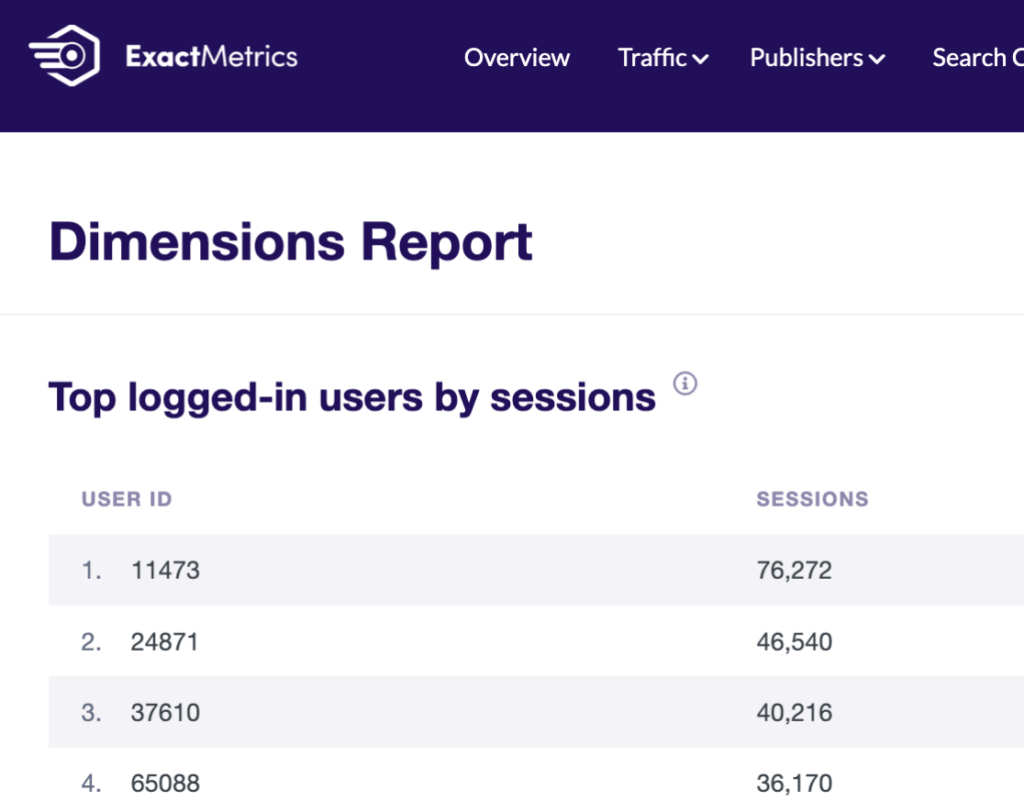Switch to the Overview section

tap(517, 58)
